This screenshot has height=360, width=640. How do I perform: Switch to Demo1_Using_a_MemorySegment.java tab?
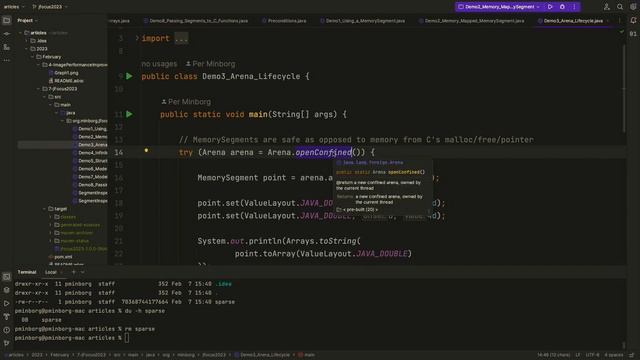point(362,20)
